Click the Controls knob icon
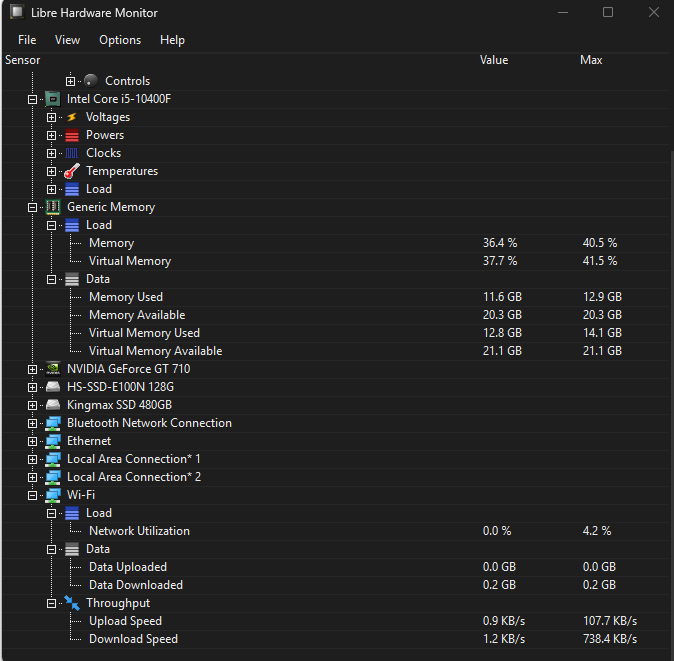Image resolution: width=674 pixels, height=661 pixels. 91,81
